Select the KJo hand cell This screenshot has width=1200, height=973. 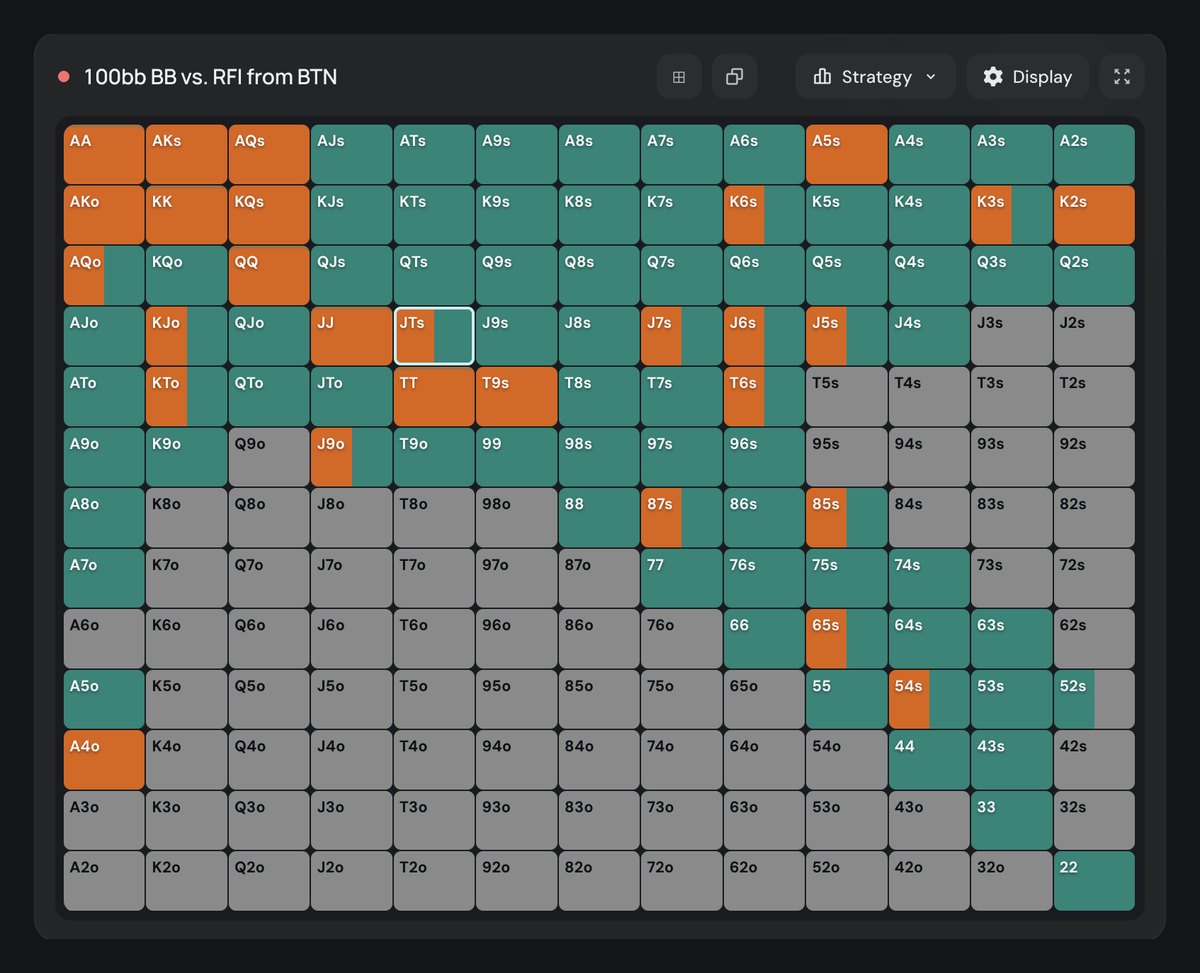(x=187, y=336)
